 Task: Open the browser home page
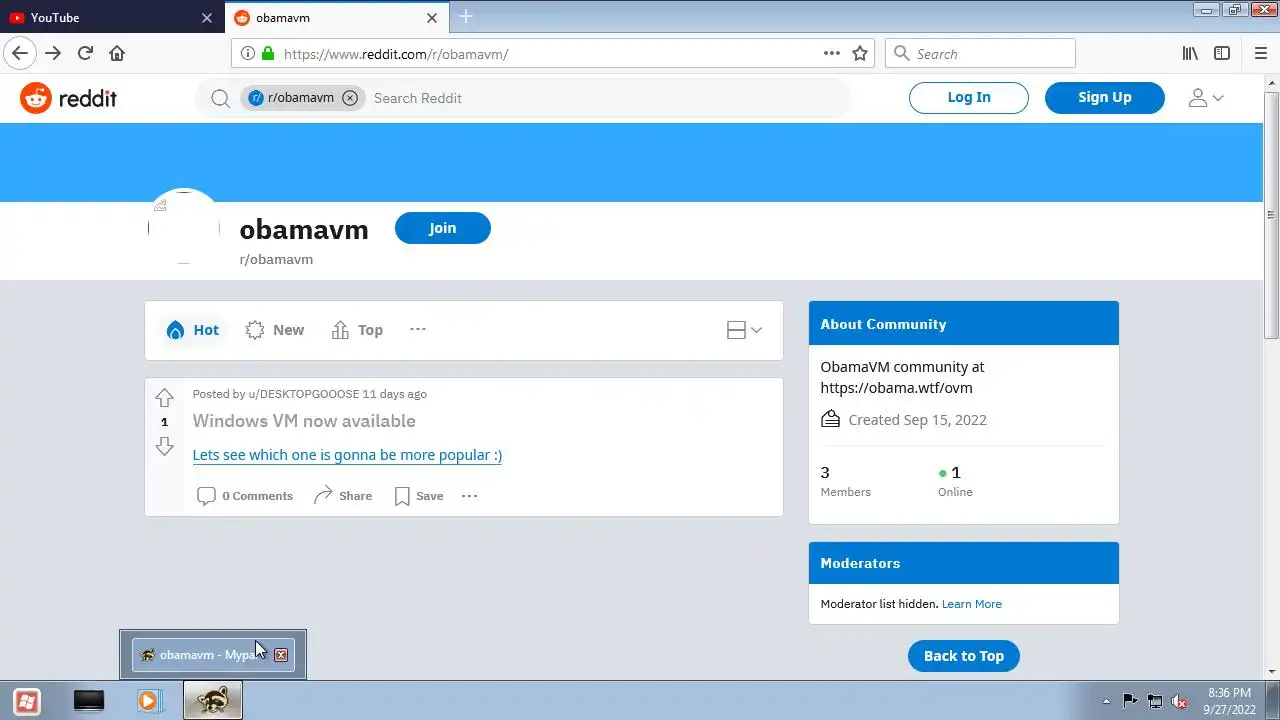(x=117, y=54)
